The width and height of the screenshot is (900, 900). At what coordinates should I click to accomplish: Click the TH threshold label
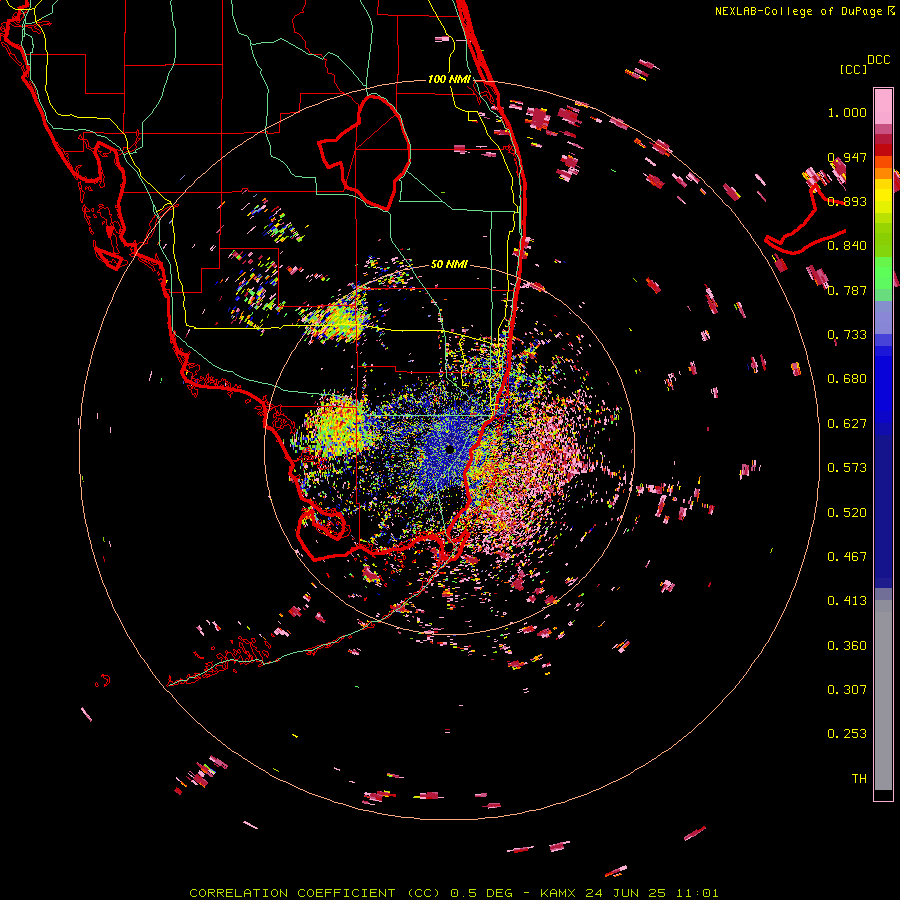click(x=859, y=779)
